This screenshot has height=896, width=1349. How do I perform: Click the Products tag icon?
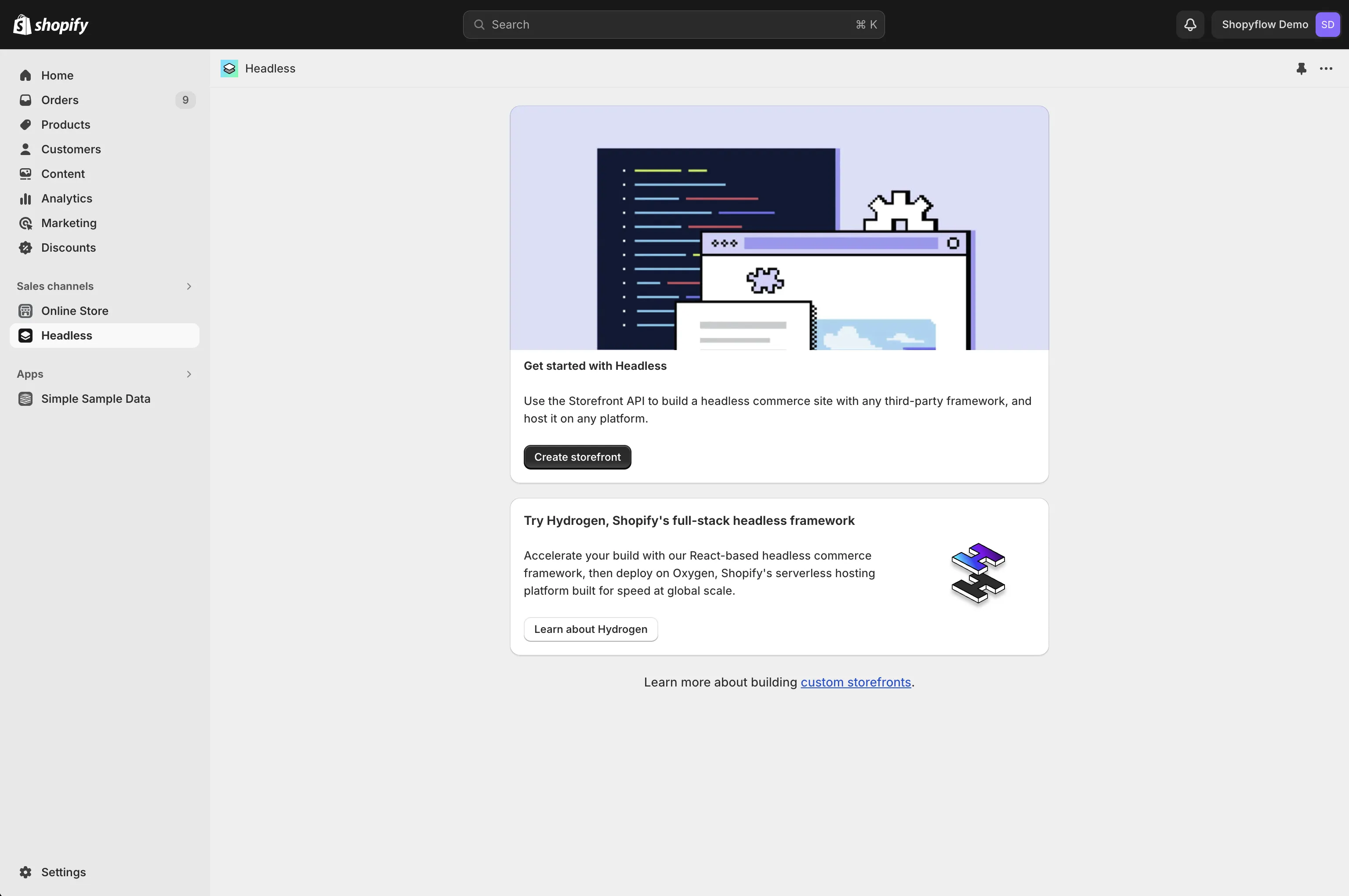(x=25, y=125)
